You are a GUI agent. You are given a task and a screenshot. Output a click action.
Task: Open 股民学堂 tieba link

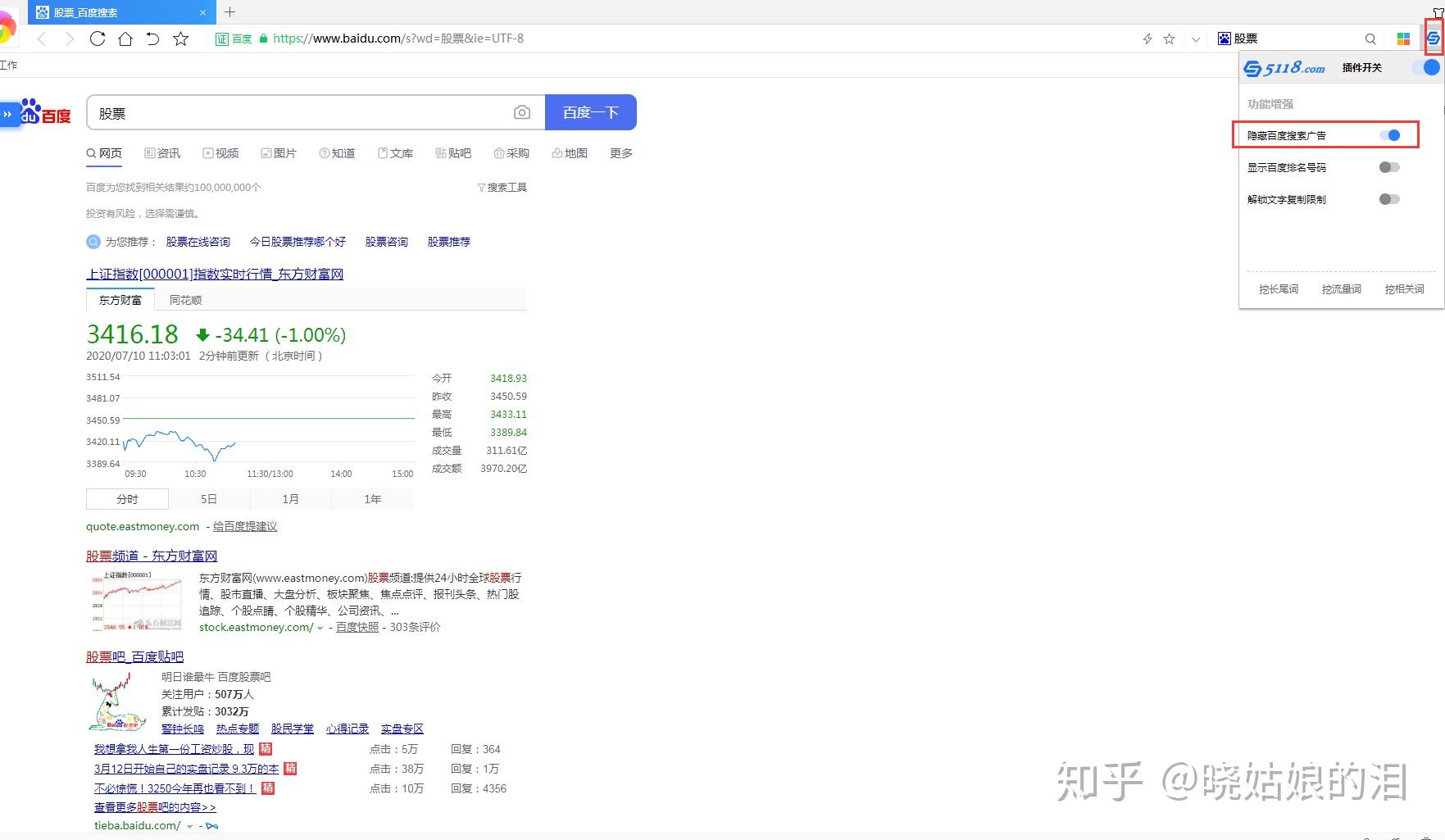(293, 729)
